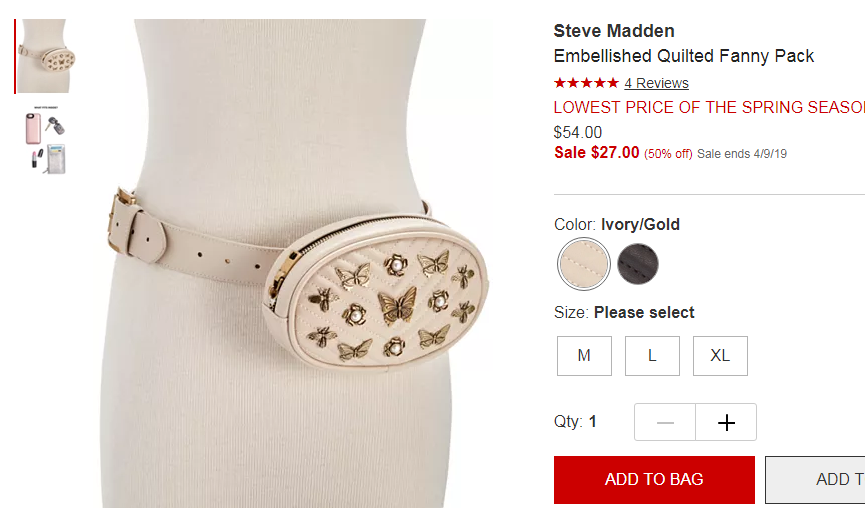Add the fanny pack to bag
Viewport: 865px width, 524px height.
coord(654,479)
